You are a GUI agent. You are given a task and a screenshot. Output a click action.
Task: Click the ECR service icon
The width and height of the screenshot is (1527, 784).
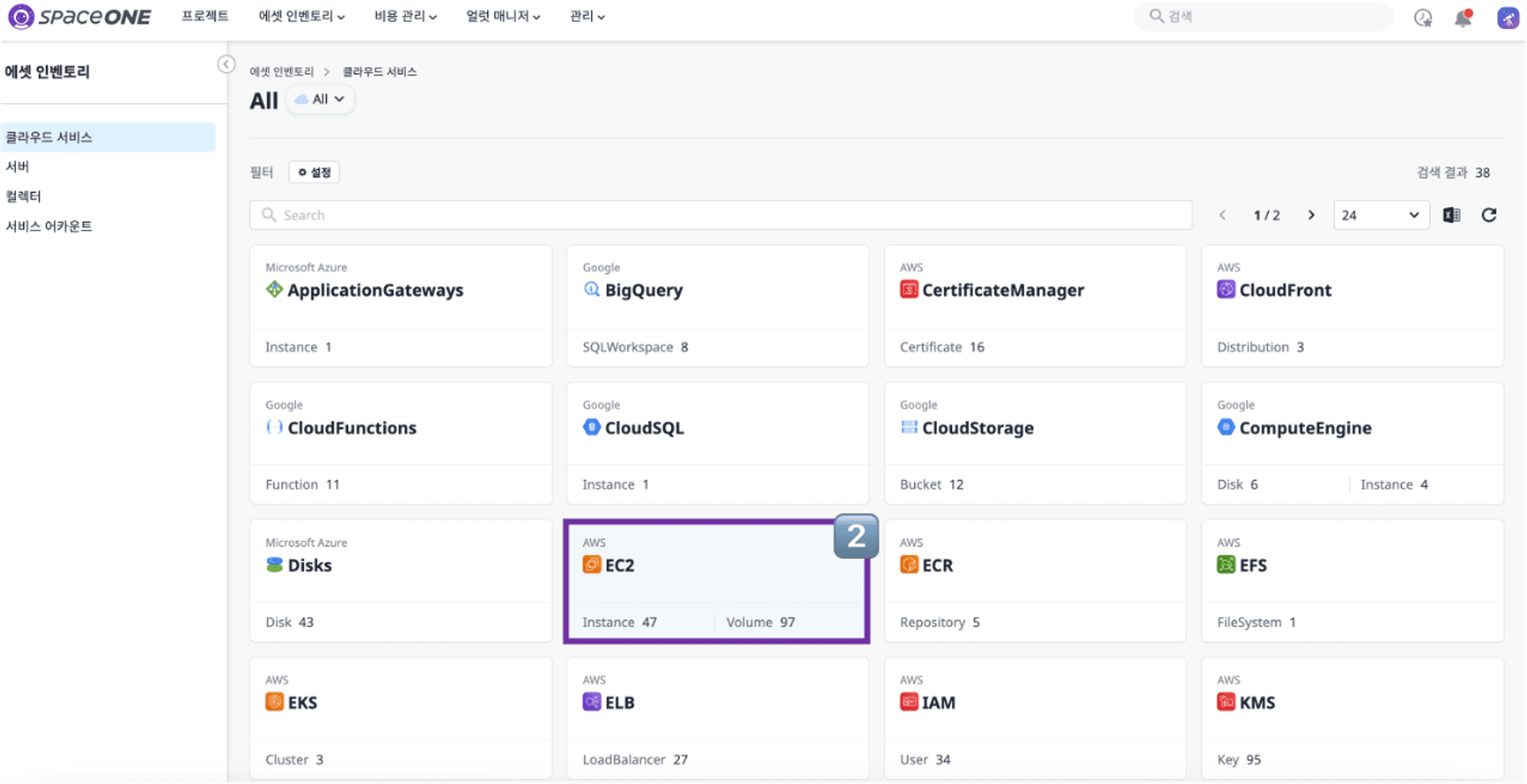click(909, 565)
